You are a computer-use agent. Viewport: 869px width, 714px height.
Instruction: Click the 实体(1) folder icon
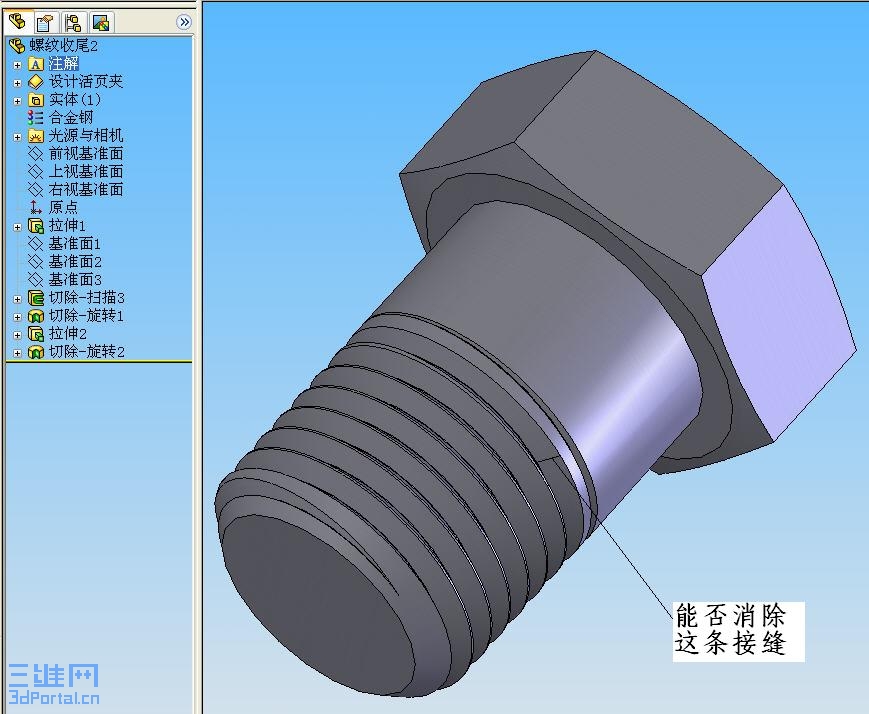[35, 100]
